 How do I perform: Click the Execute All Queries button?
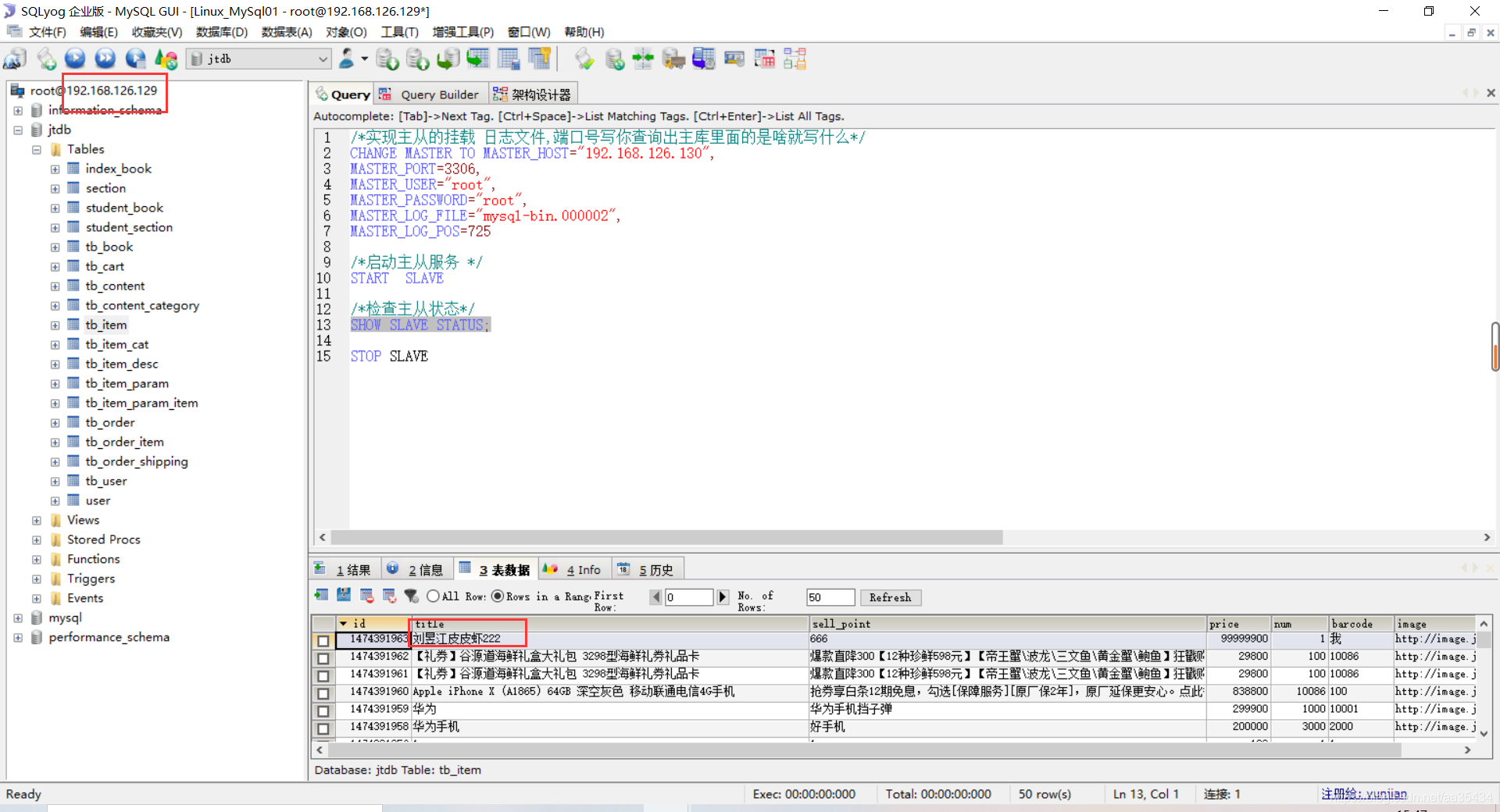pos(105,59)
